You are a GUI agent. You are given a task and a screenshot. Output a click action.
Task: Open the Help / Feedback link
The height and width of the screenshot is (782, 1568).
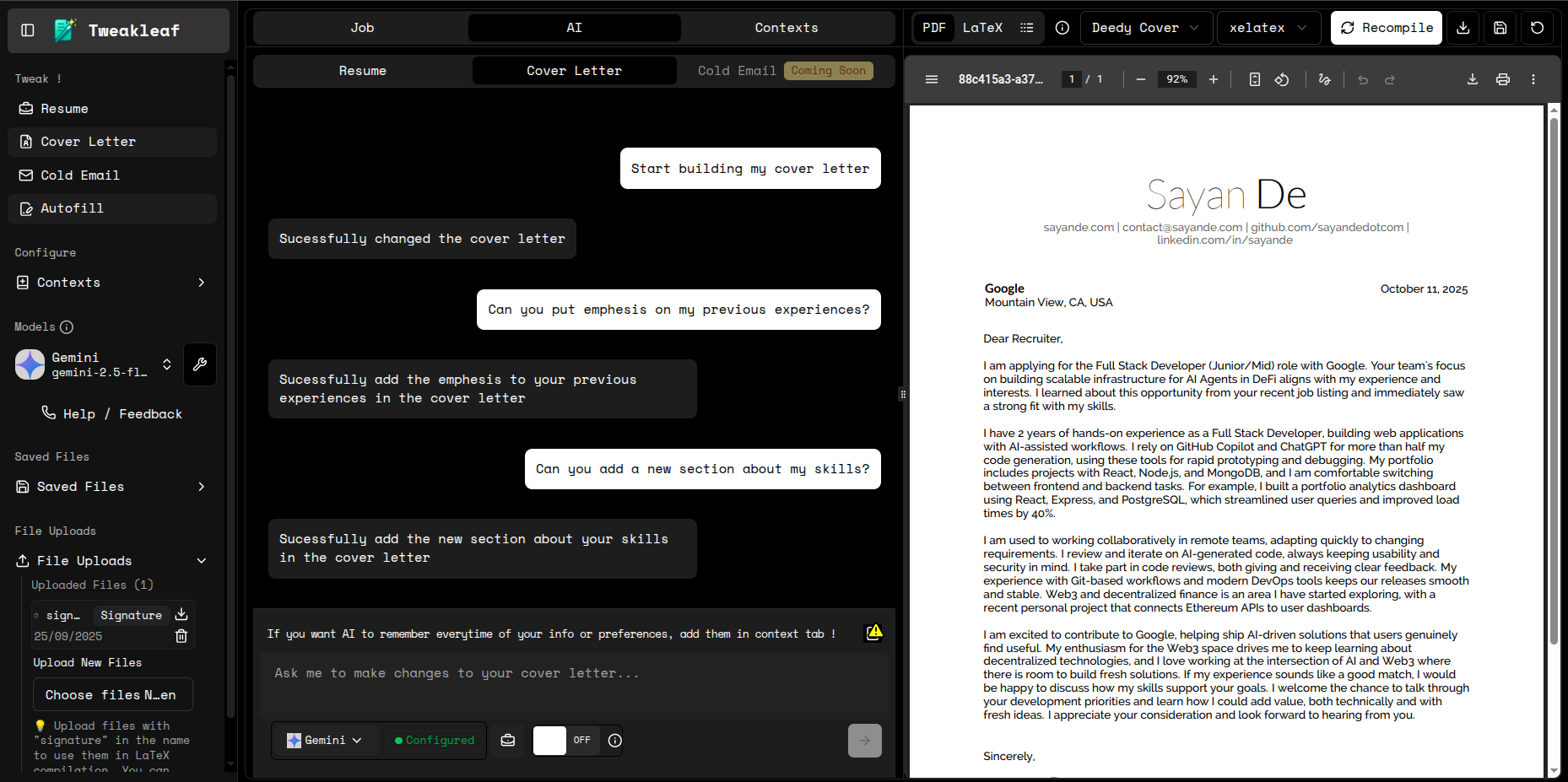click(x=112, y=413)
